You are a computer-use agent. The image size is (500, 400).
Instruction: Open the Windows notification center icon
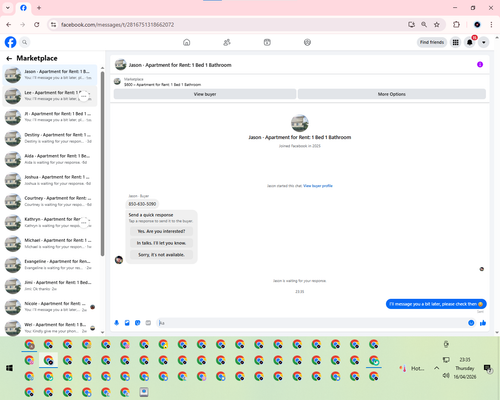[487, 368]
